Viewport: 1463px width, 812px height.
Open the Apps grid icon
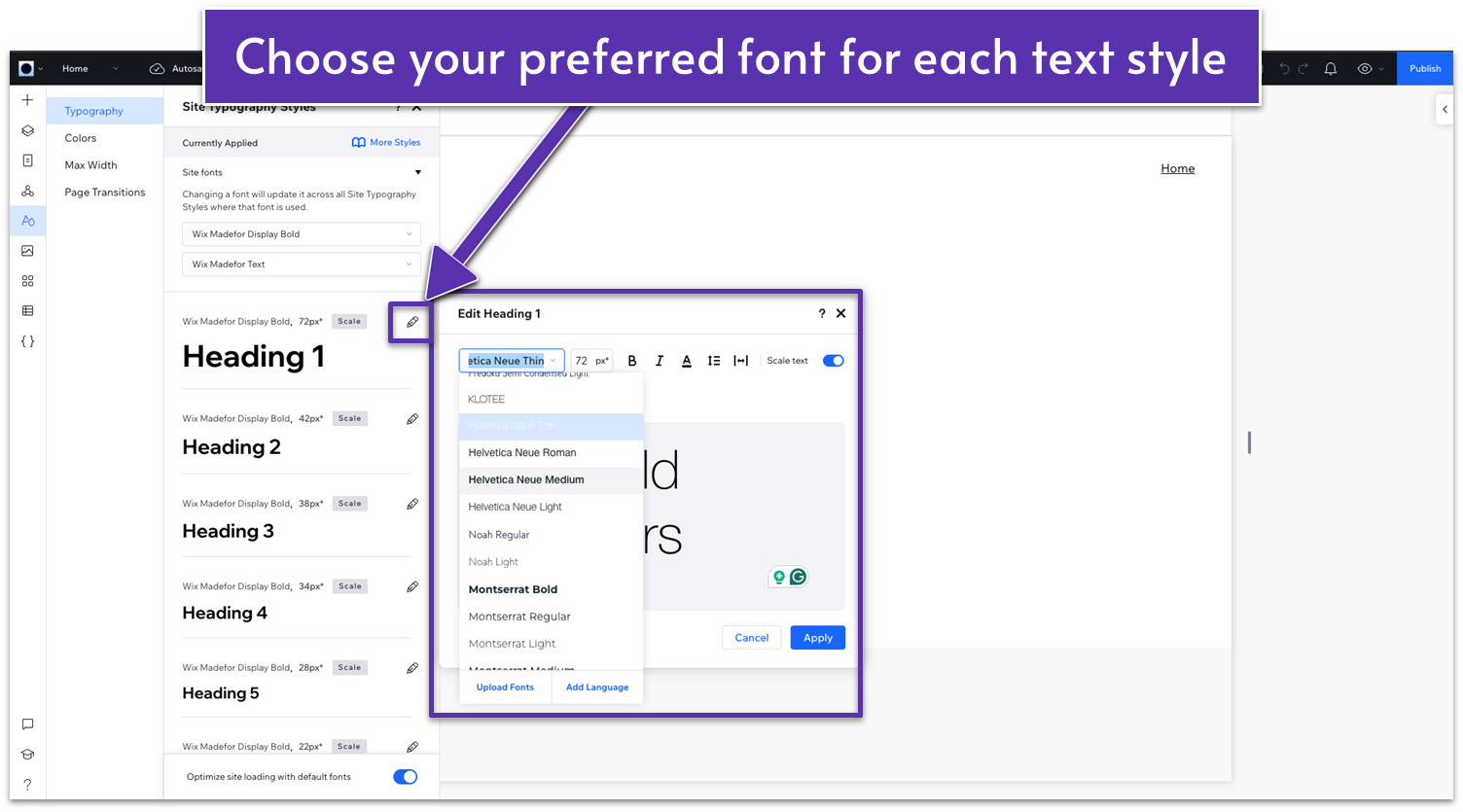pyautogui.click(x=27, y=281)
